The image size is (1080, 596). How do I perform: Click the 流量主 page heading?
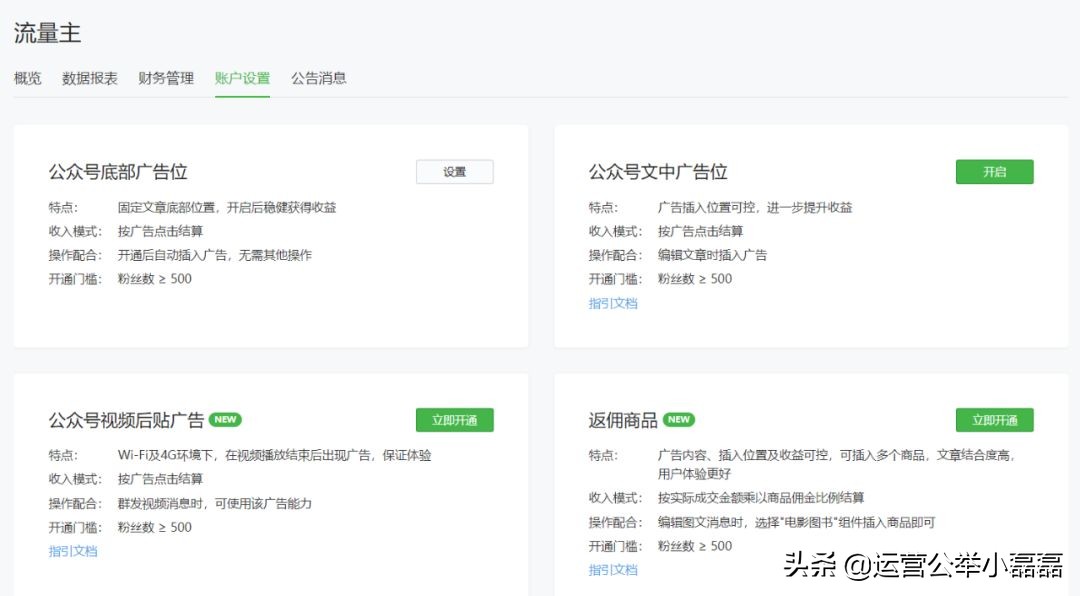pyautogui.click(x=46, y=32)
